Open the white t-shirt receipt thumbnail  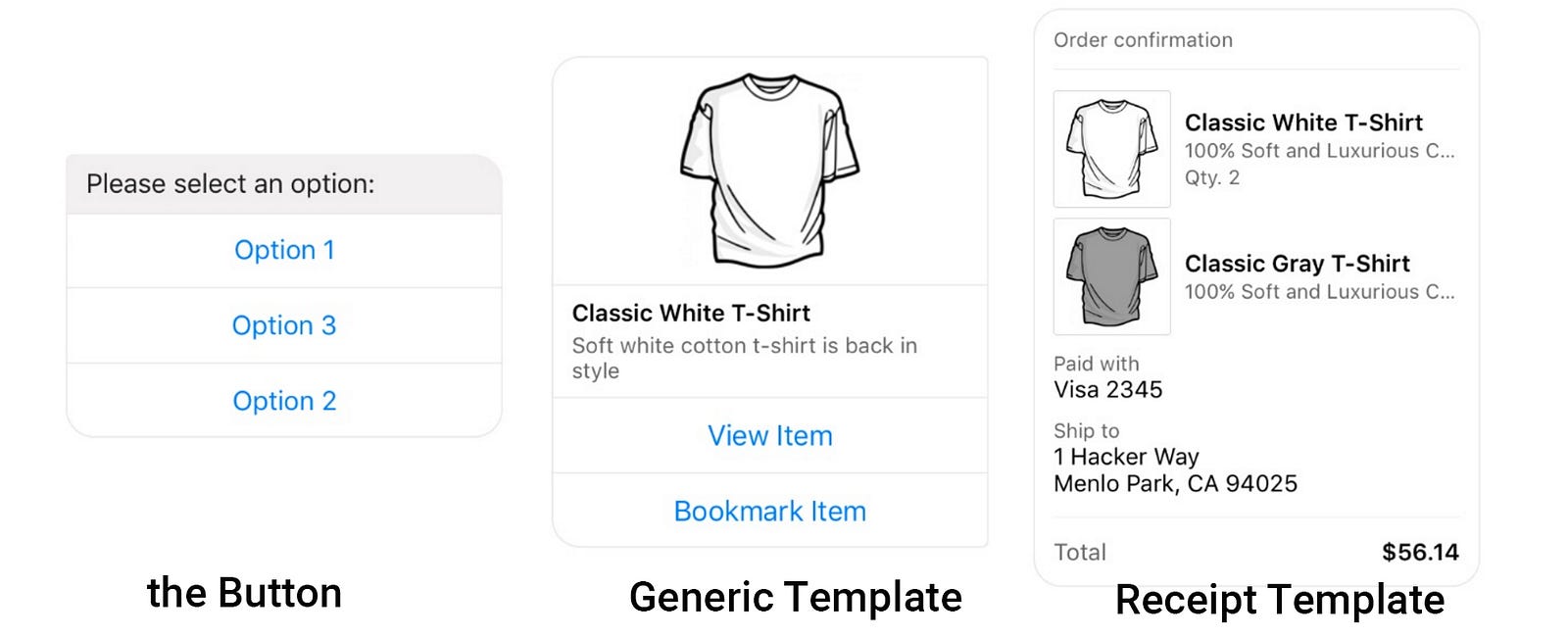point(1111,149)
